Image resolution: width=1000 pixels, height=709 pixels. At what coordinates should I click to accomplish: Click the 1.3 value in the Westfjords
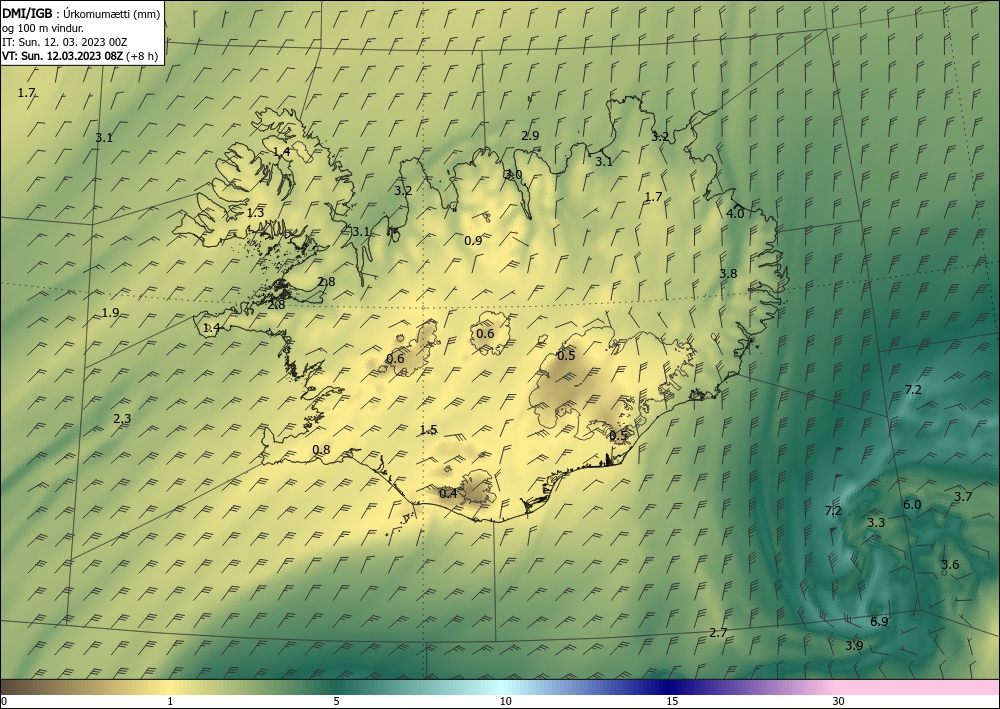(x=255, y=213)
